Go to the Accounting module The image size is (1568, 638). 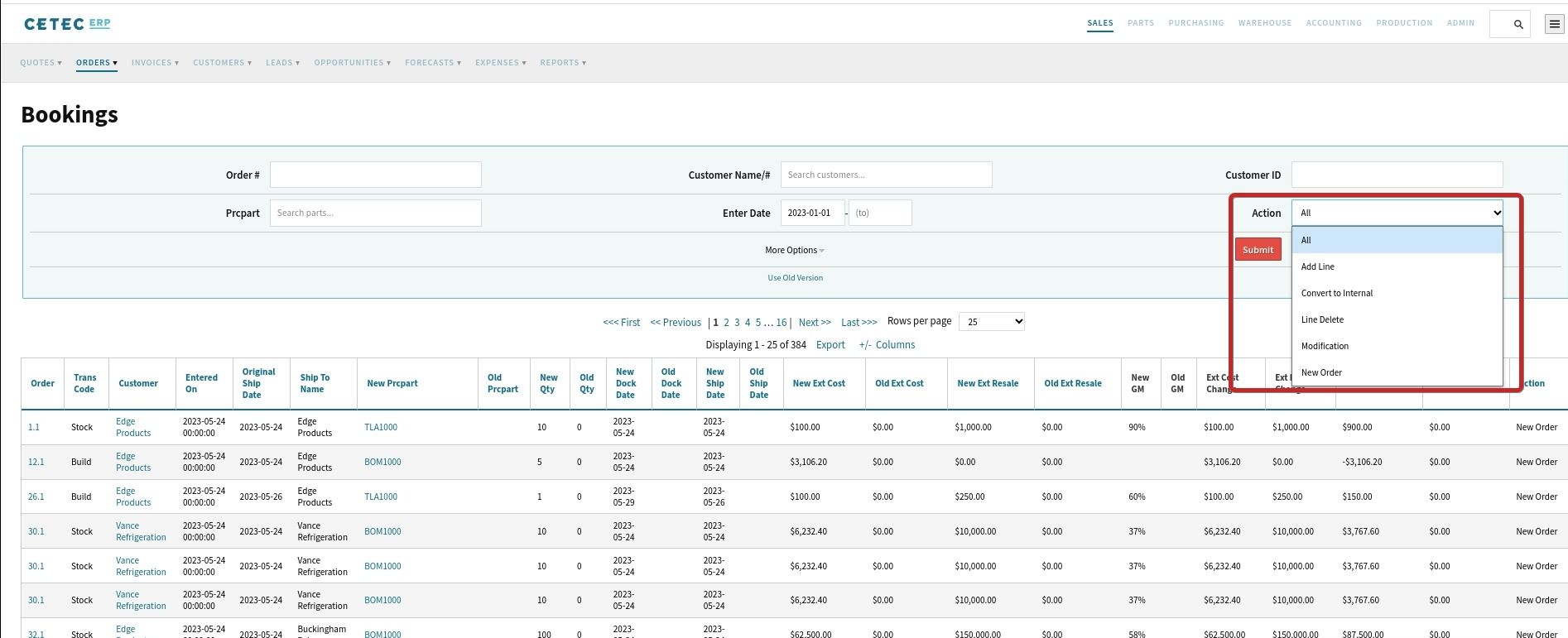click(x=1333, y=23)
